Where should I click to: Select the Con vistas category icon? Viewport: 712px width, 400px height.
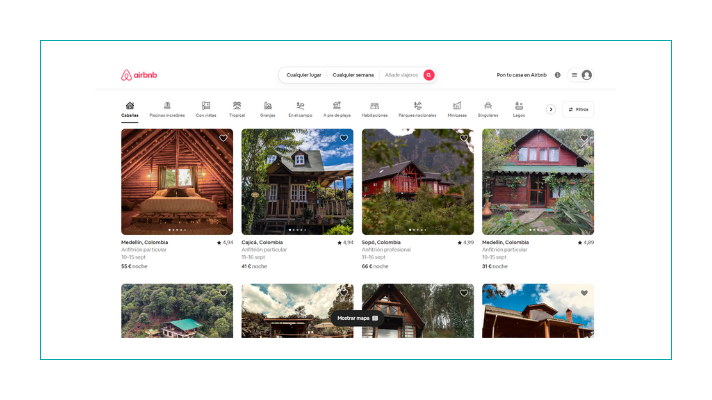206,105
